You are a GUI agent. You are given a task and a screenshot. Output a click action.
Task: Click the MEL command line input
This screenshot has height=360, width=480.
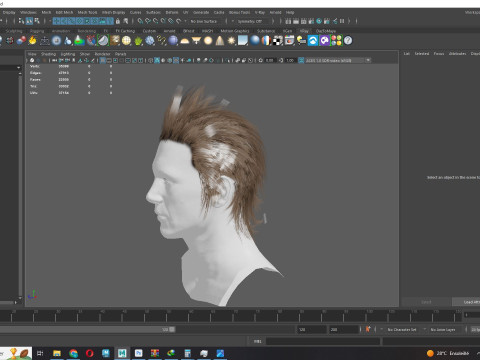pyautogui.click(x=323, y=341)
